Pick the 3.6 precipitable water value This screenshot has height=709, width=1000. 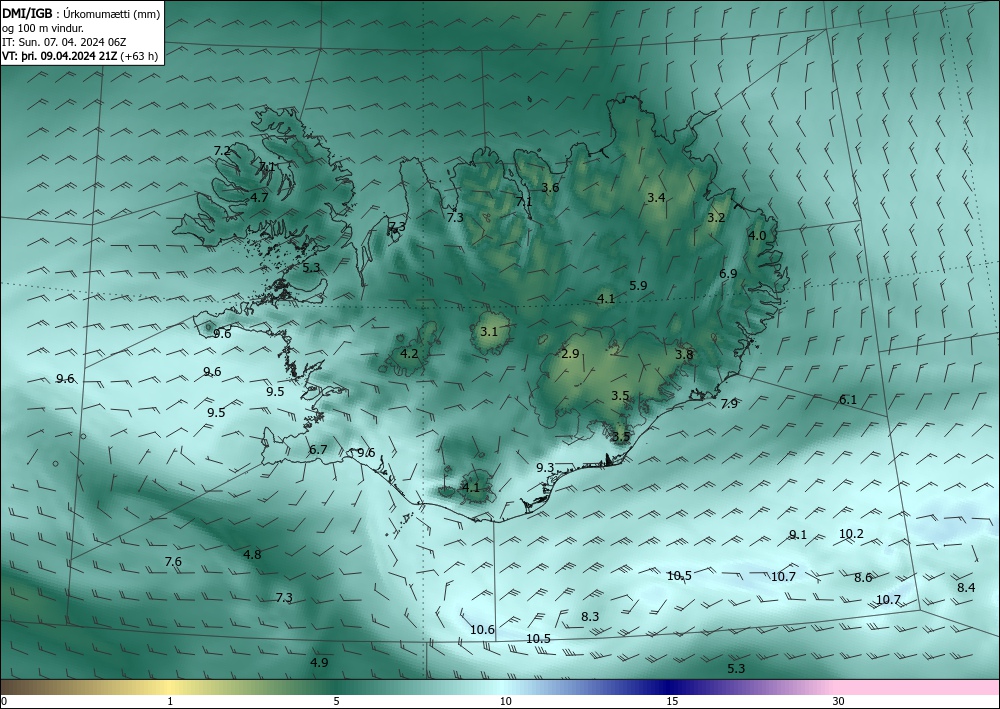pos(550,187)
